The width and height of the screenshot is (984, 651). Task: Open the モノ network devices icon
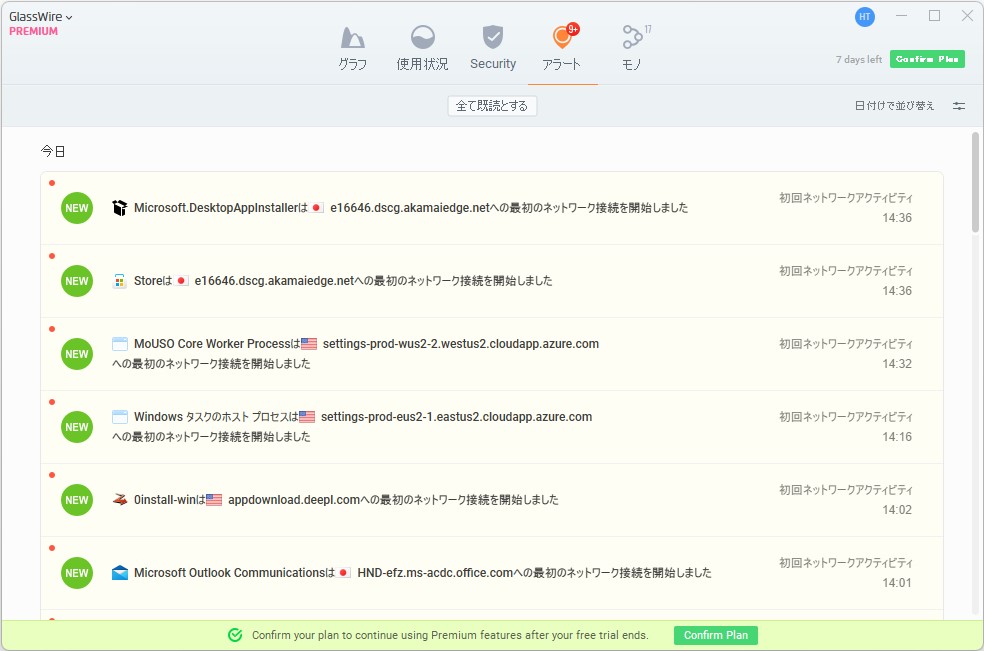tap(633, 37)
